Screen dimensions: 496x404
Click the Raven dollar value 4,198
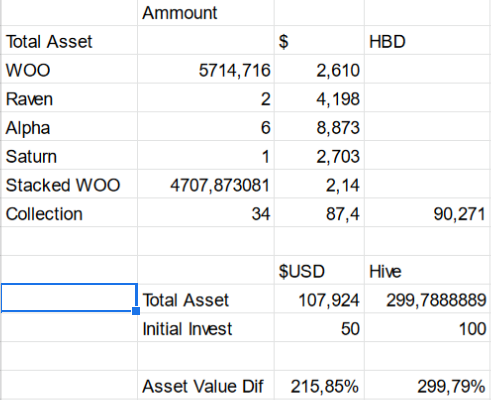[319, 98]
